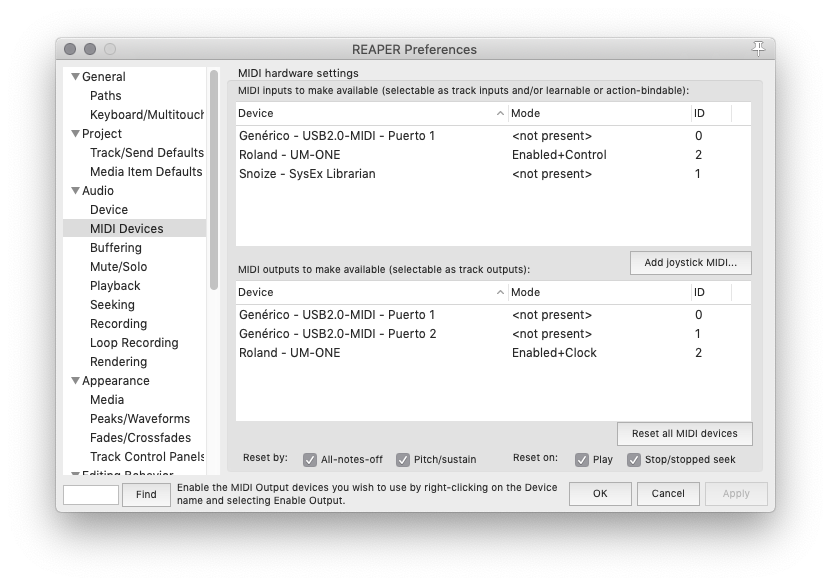The image size is (831, 586).
Task: Select the Appearance preferences category
Action: point(116,381)
